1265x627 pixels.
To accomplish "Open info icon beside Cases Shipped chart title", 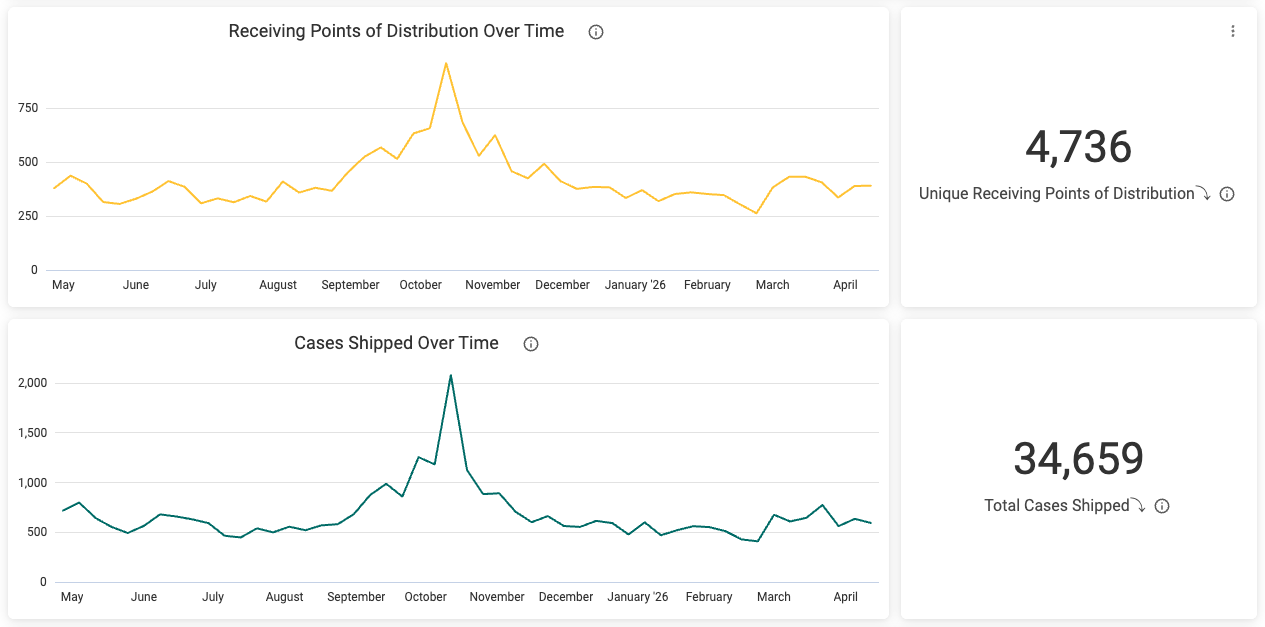I will pos(531,344).
